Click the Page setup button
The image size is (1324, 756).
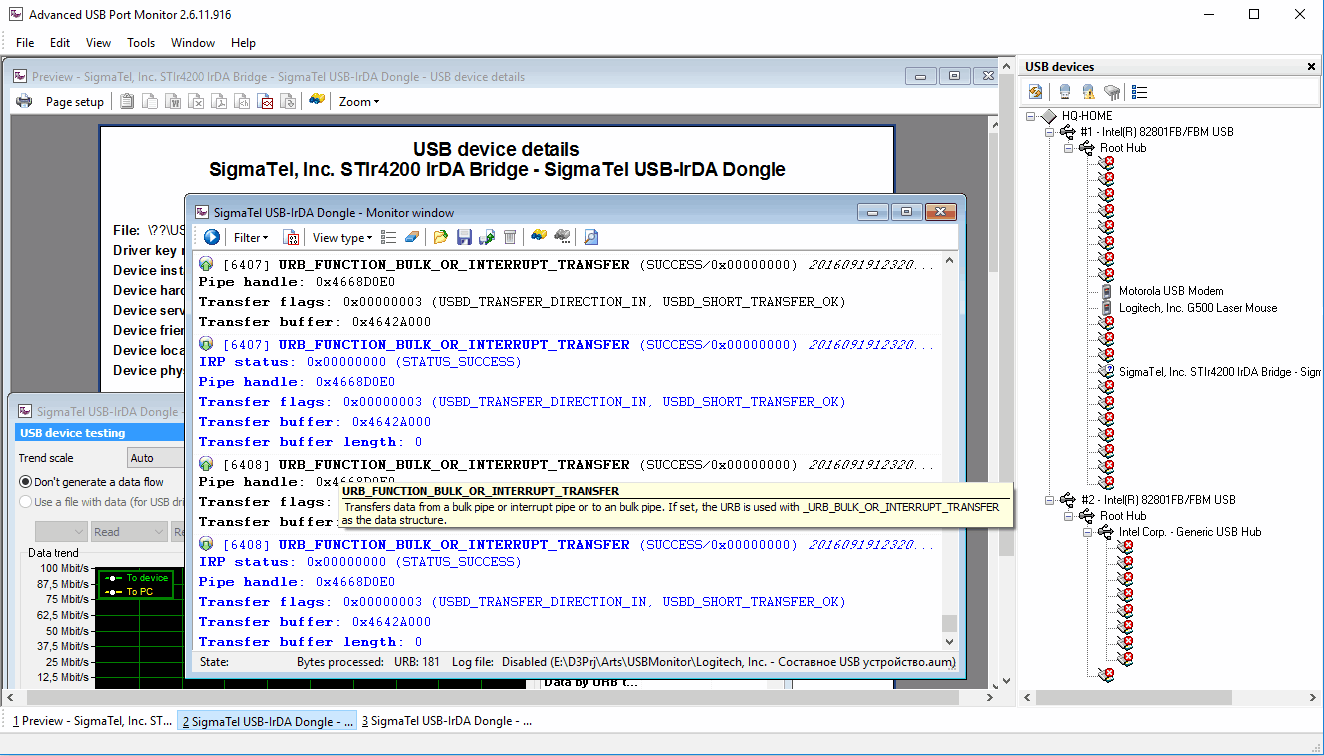click(x=74, y=102)
